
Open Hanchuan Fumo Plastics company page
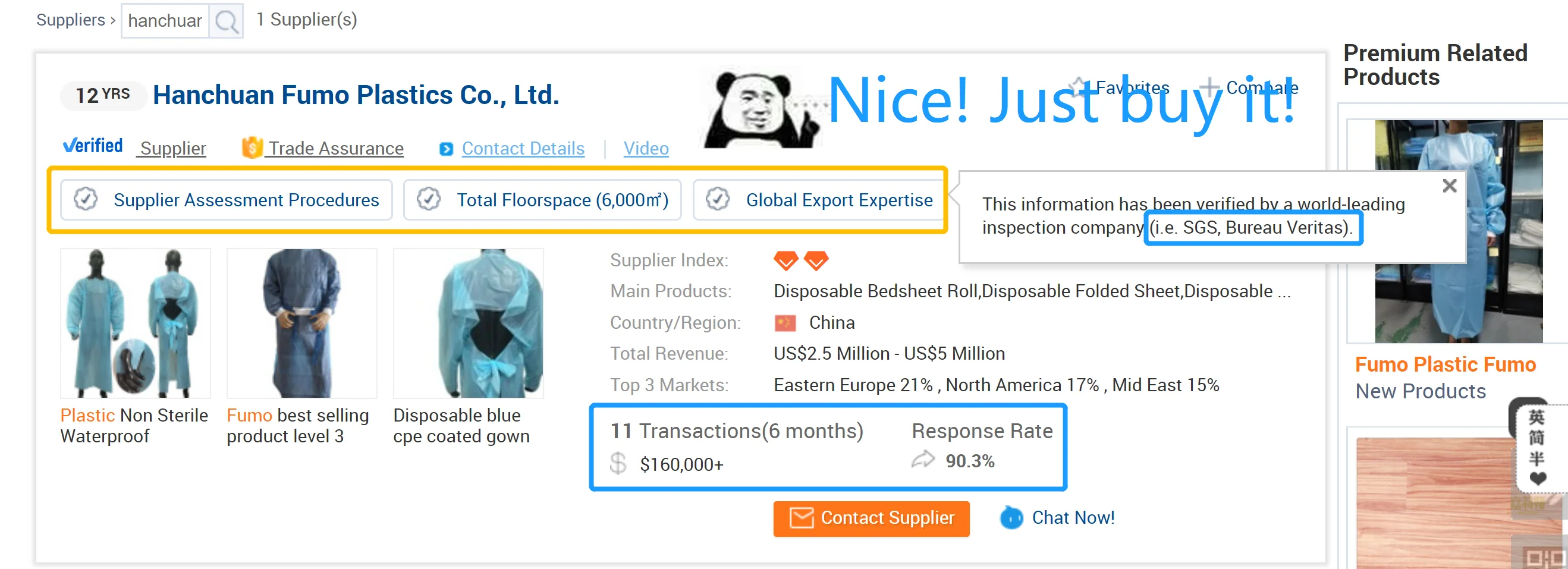356,95
